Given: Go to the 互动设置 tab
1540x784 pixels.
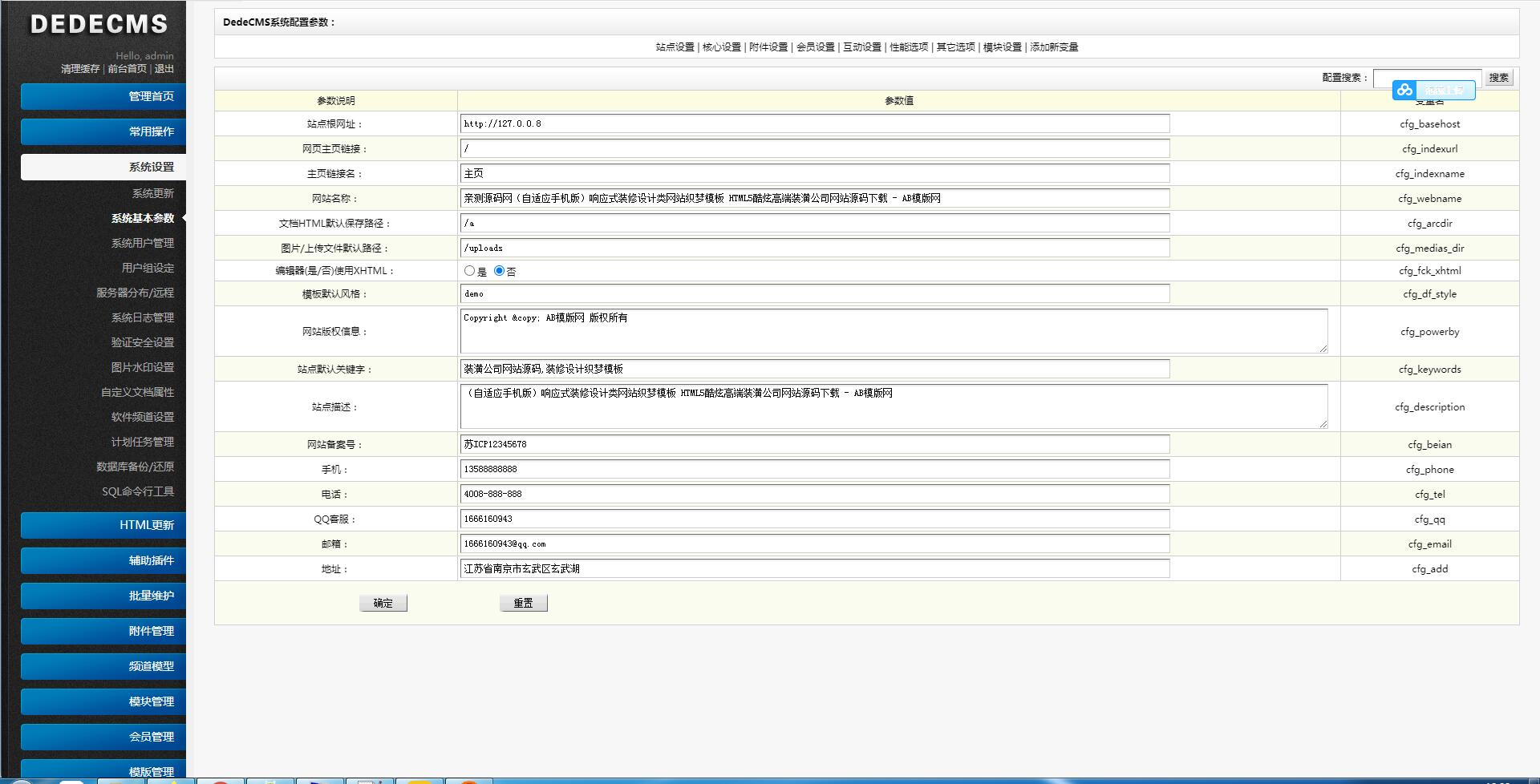Looking at the screenshot, I should 862,47.
